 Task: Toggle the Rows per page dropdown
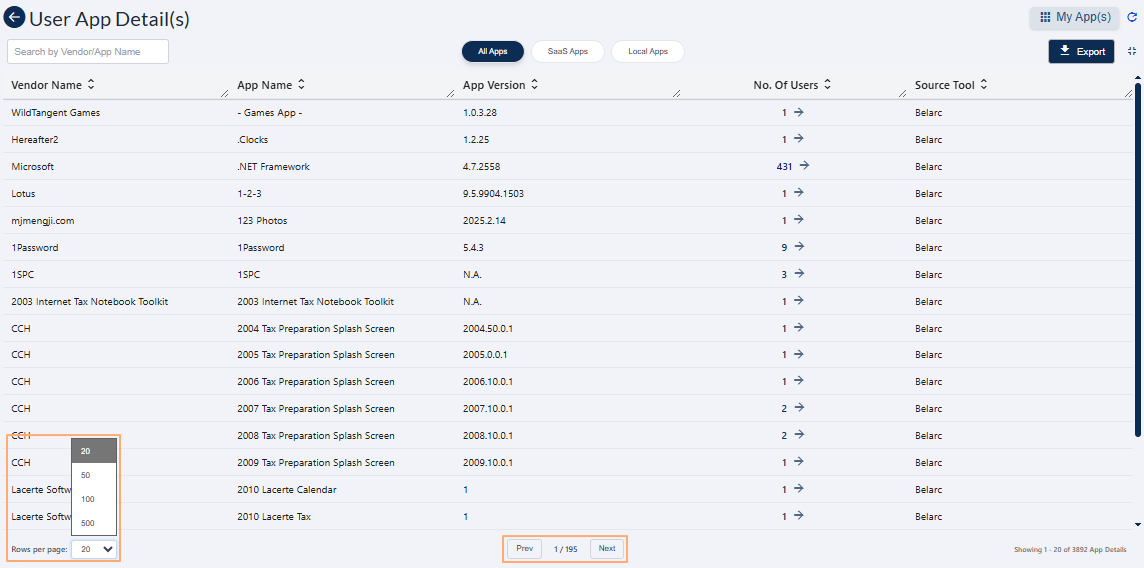94,549
